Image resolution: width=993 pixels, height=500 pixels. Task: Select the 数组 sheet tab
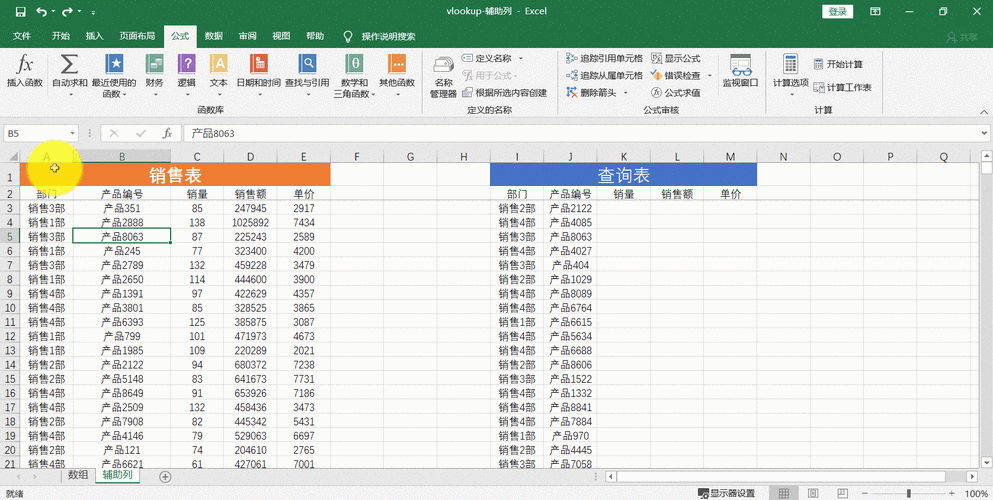click(x=78, y=475)
